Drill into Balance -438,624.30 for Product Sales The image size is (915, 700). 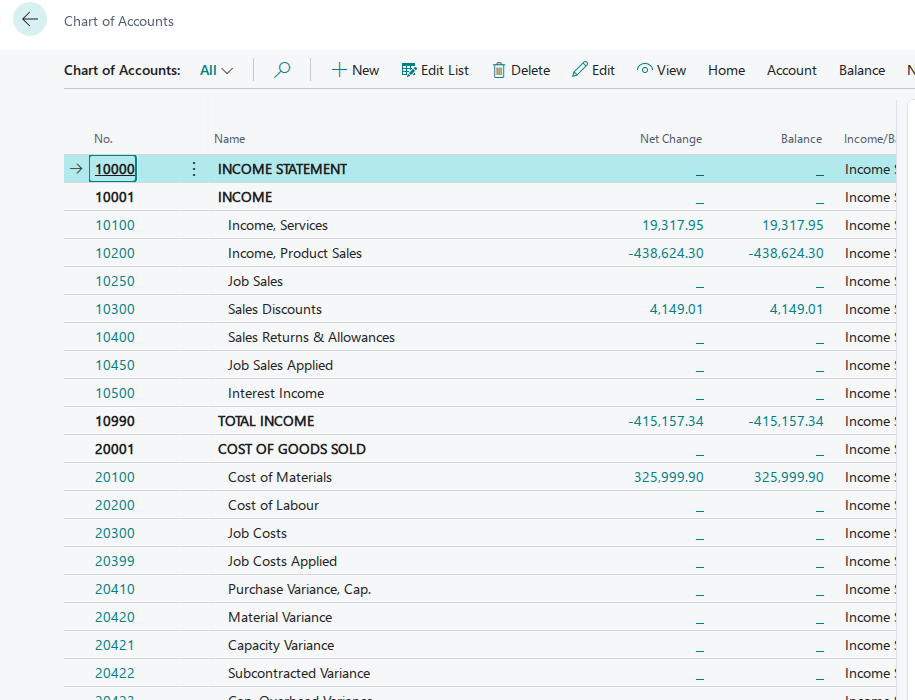pos(786,253)
